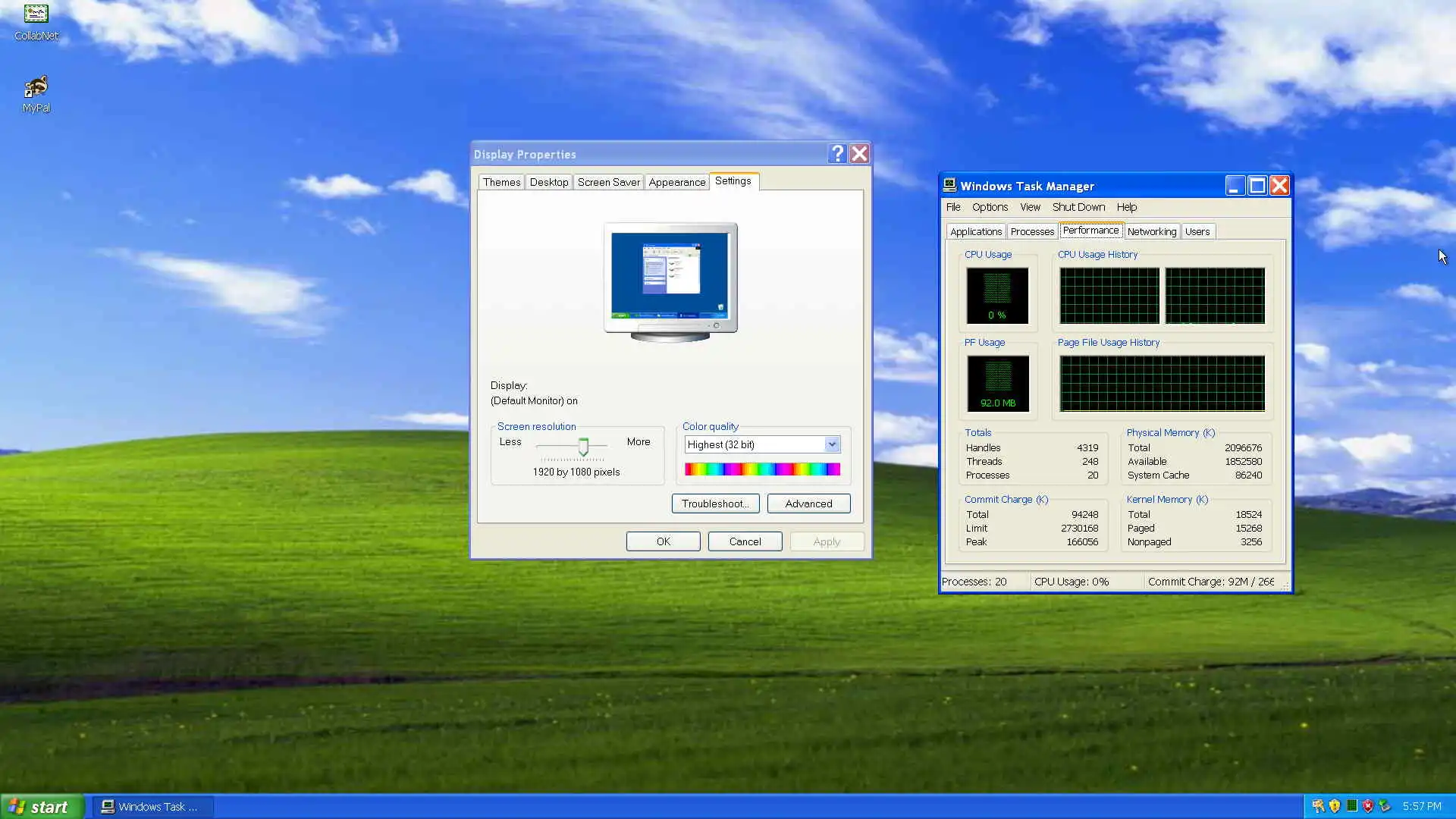This screenshot has height=819, width=1456.
Task: Click the red security alert shield tray icon
Action: (1368, 806)
